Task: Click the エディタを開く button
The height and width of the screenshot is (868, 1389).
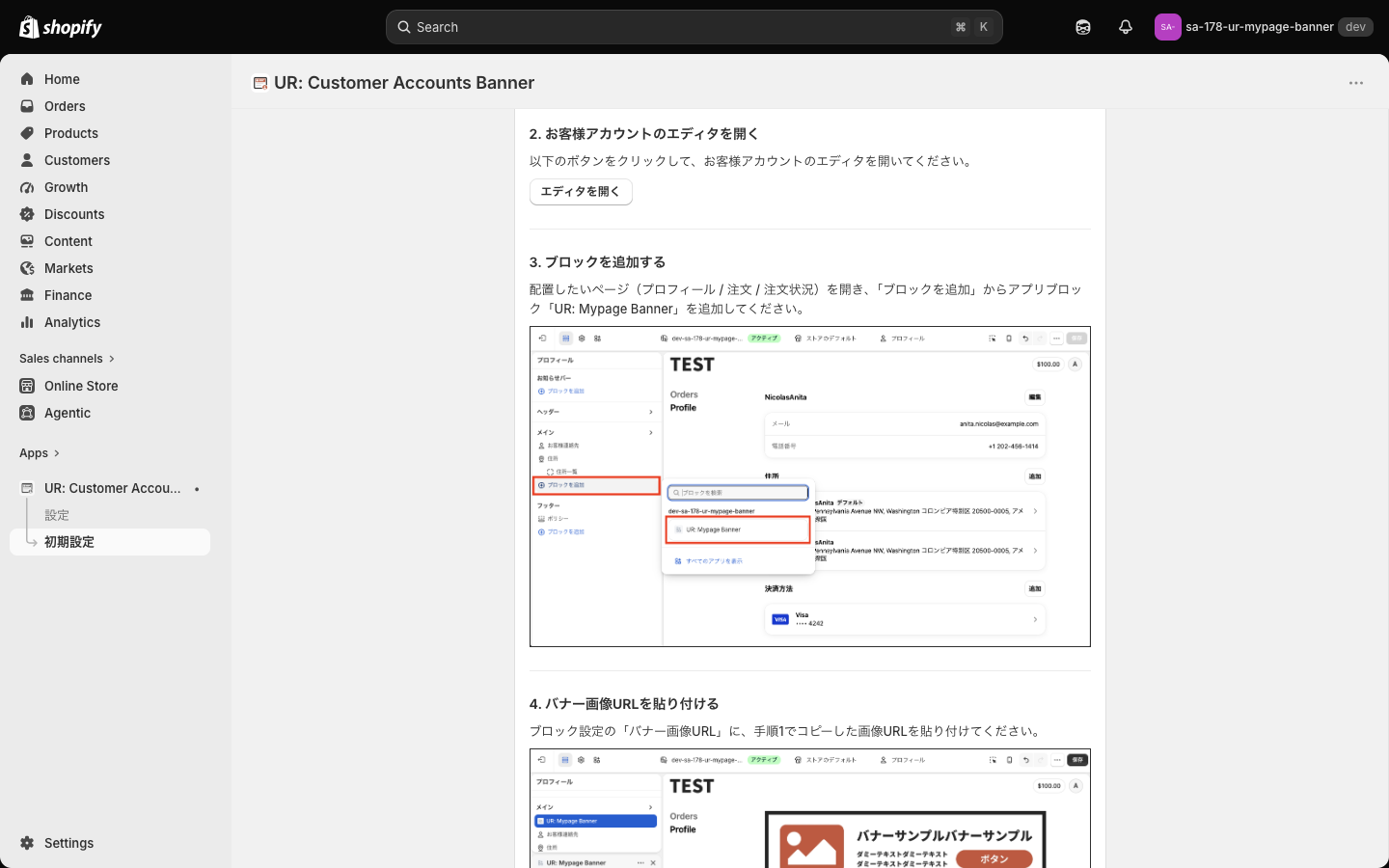Action: [581, 192]
